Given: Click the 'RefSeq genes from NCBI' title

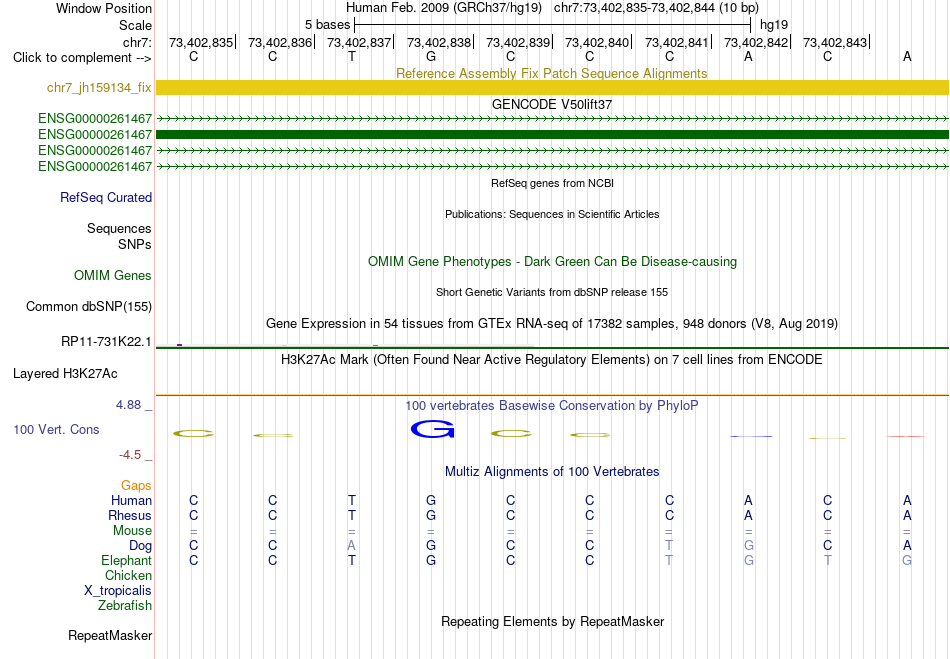Looking at the screenshot, I should click(x=552, y=183).
